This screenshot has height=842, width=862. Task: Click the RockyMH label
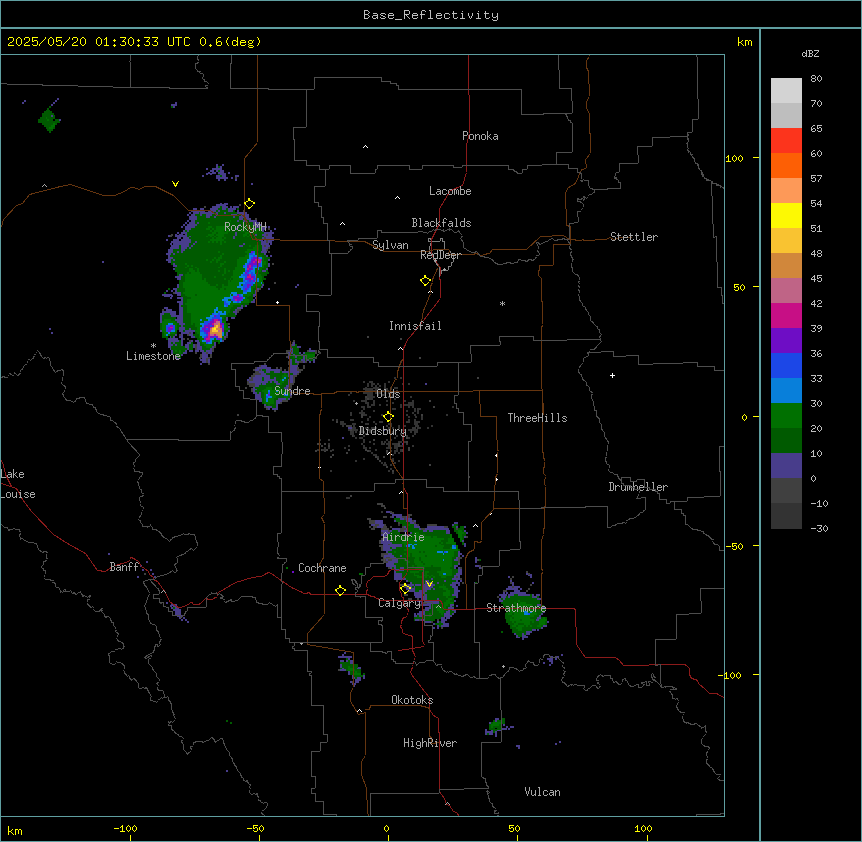point(245,226)
